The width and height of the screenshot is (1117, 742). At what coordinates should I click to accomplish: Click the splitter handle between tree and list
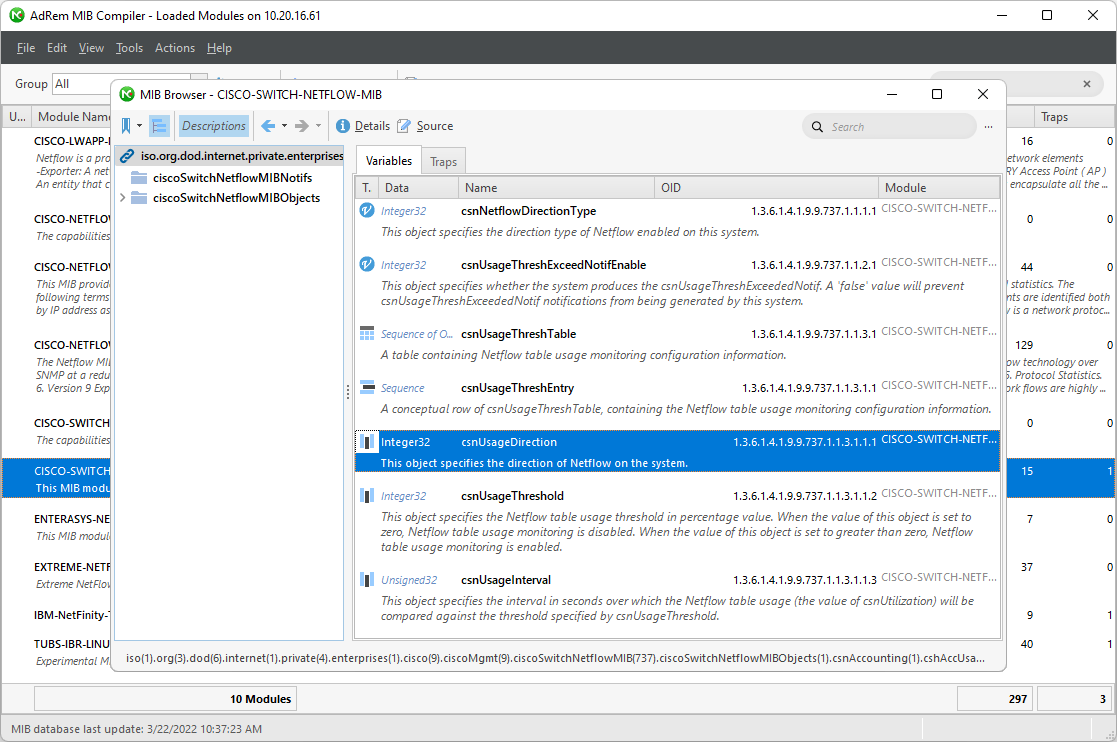pos(348,392)
